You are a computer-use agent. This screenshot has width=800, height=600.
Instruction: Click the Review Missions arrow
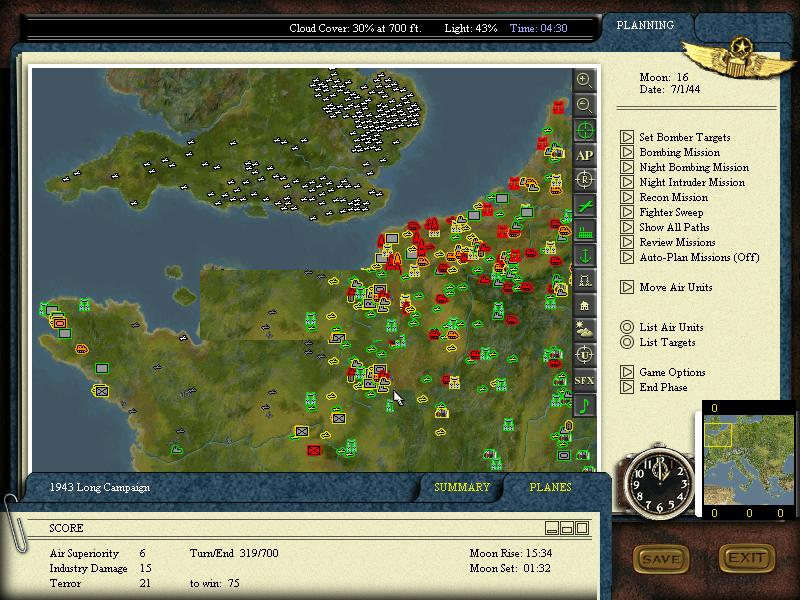(627, 242)
